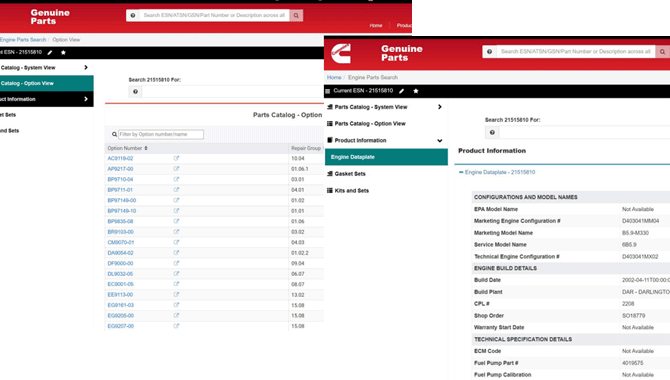Collapse Product Information in right window sidebar

[440, 141]
